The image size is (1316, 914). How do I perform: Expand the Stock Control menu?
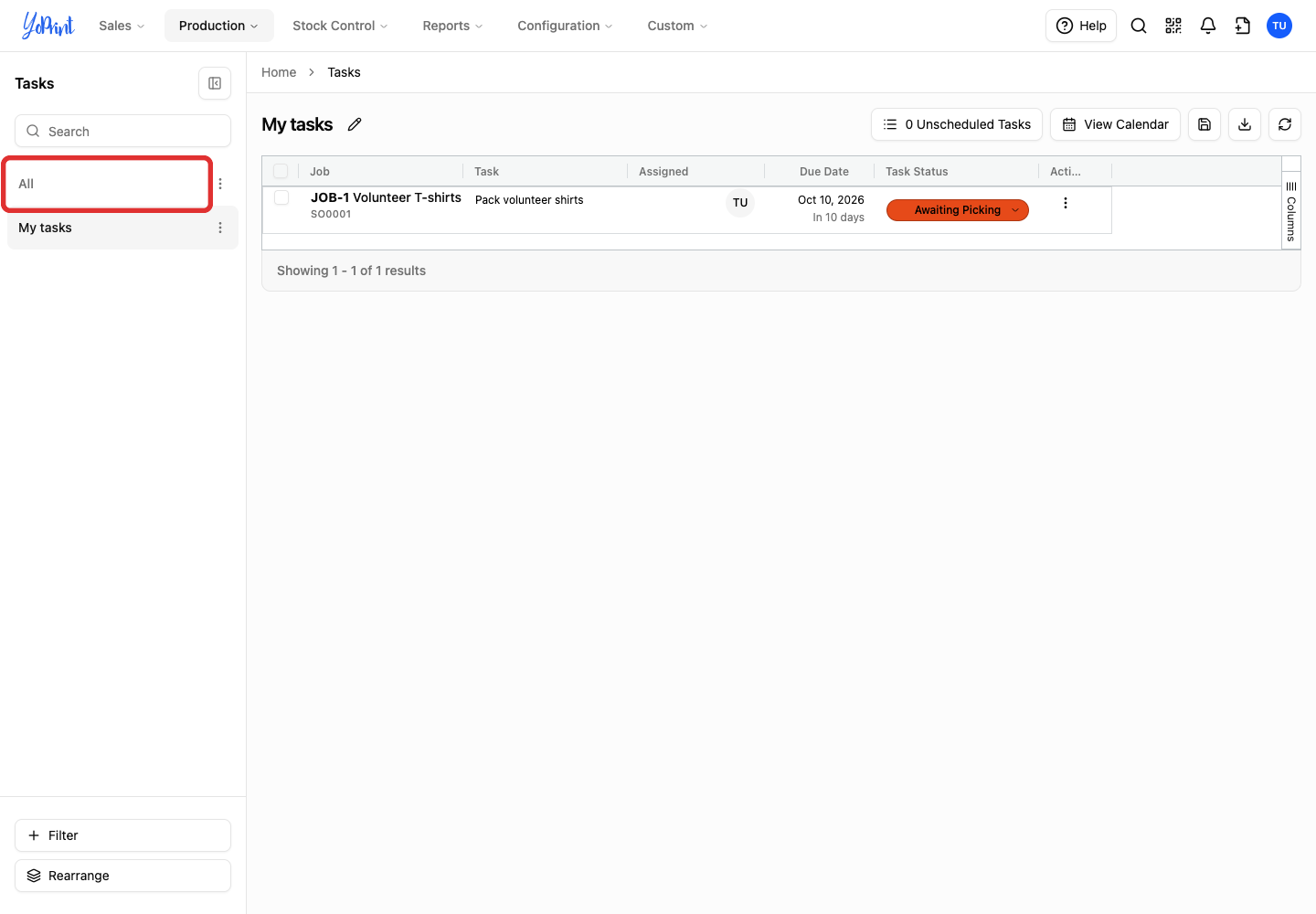(340, 26)
